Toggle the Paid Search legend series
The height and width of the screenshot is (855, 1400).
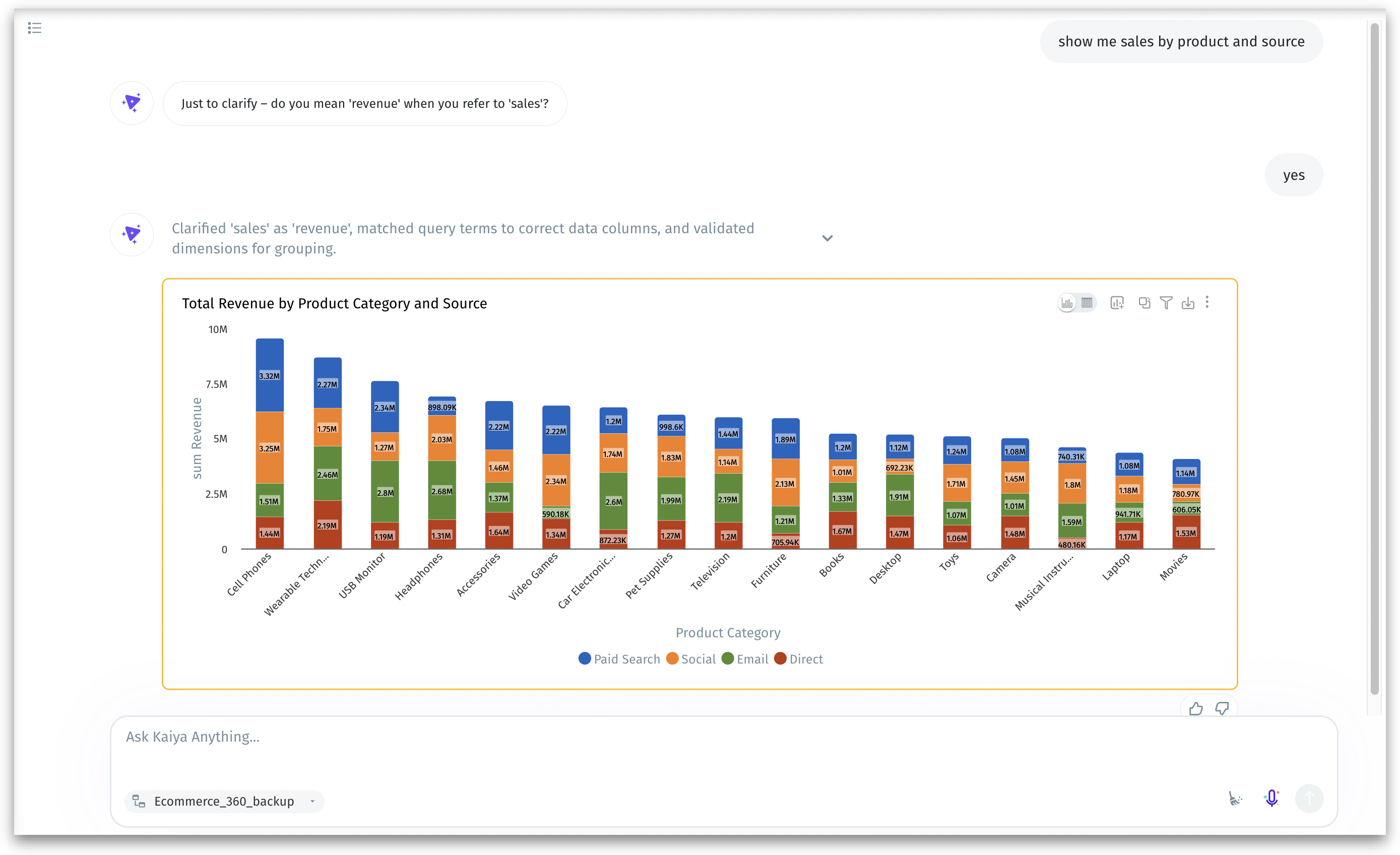tap(619, 659)
